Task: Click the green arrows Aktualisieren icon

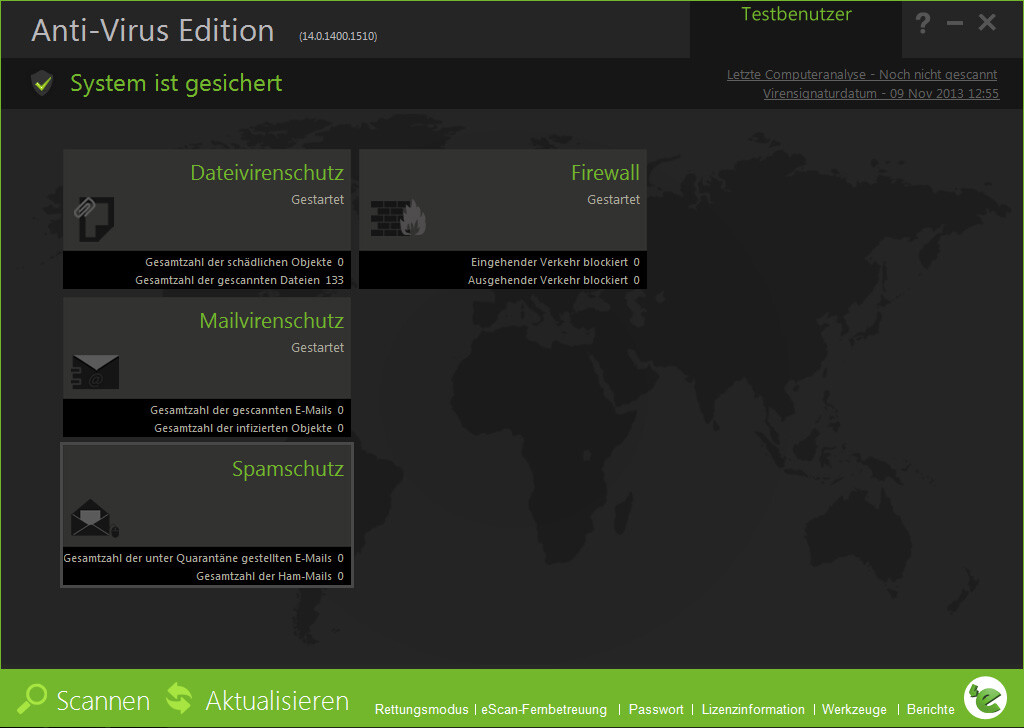Action: (179, 699)
